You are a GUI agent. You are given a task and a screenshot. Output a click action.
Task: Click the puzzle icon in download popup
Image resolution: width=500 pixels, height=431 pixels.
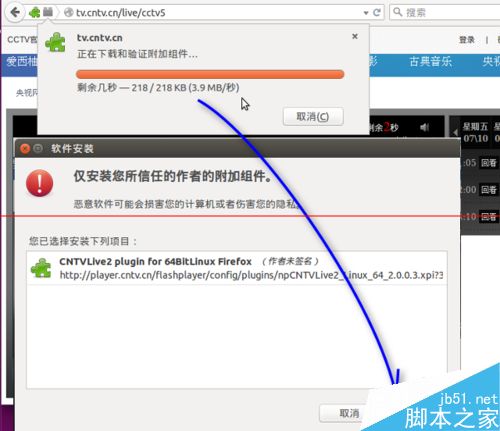56,42
